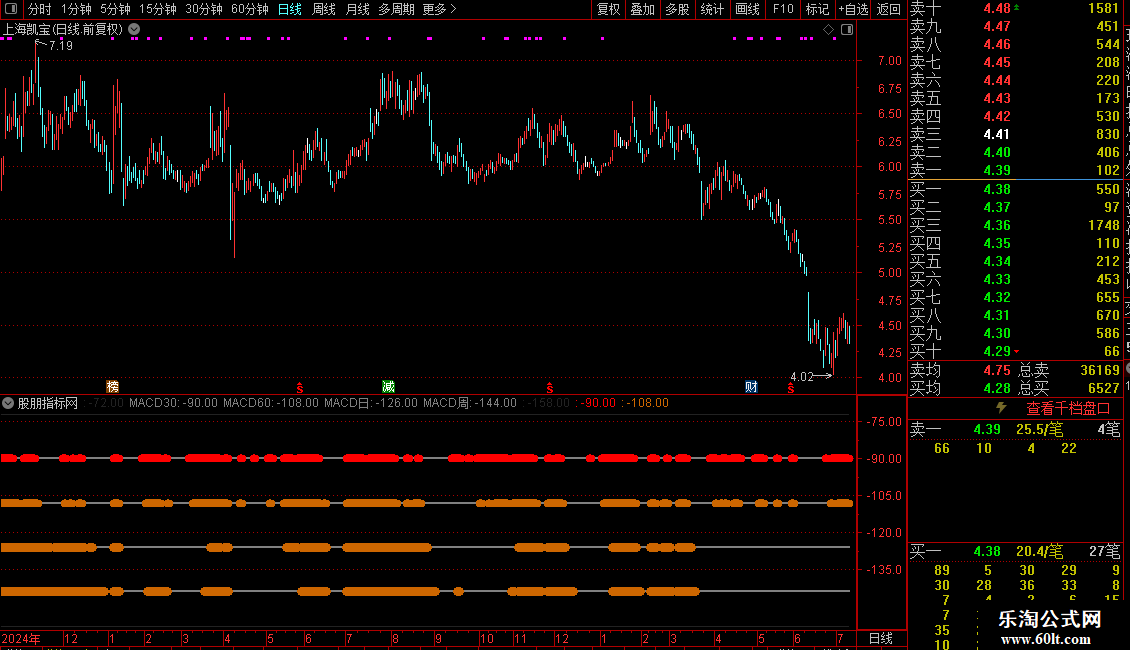Expand the 股朋指标网 indicator dropdown
Image resolution: width=1130 pixels, height=650 pixels.
tap(8, 403)
